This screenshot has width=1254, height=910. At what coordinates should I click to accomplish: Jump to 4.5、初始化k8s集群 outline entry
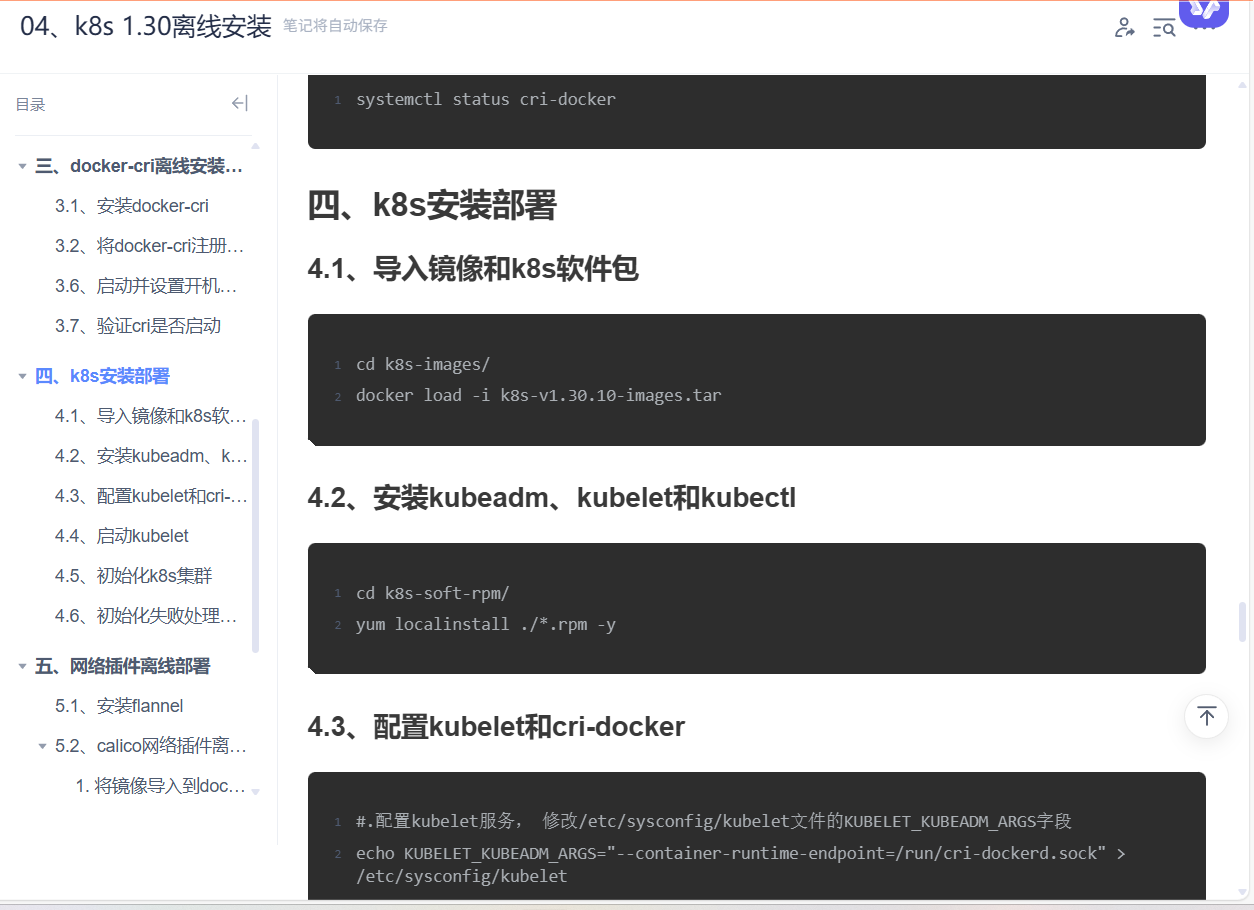click(x=134, y=576)
